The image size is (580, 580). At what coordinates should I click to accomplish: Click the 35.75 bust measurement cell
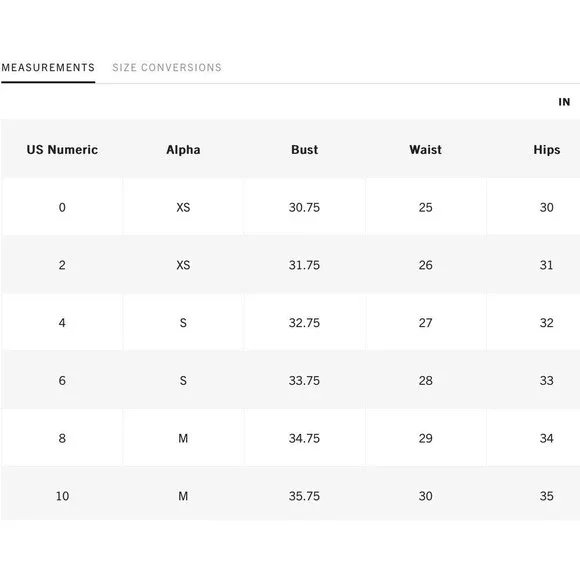304,496
